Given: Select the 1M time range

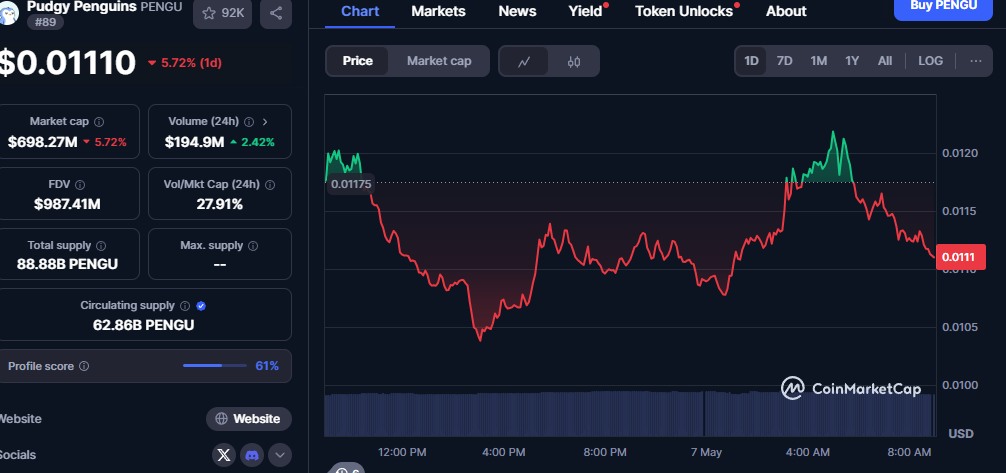Looking at the screenshot, I should coord(819,61).
